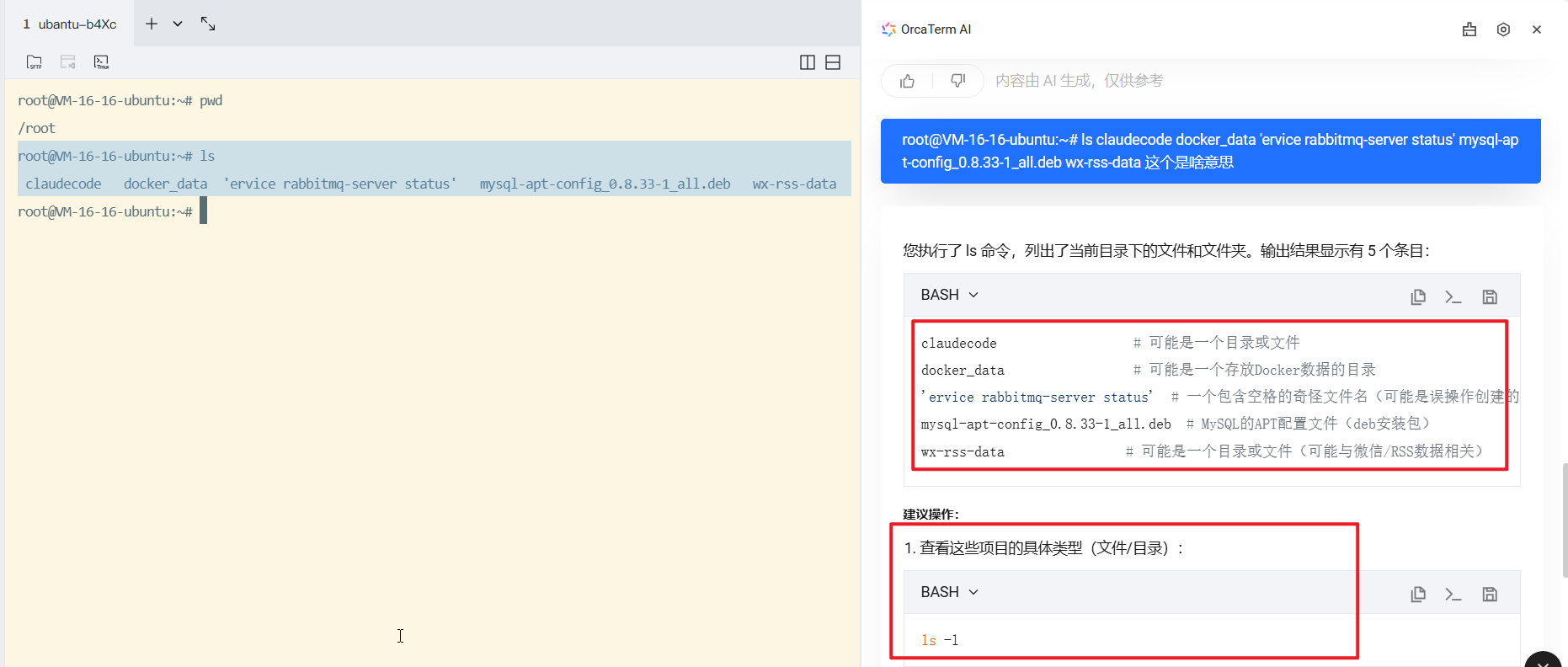Screen dimensions: 1568x667
Task: Click the 内容由 AI 生成 disclaimer text
Action: (1079, 81)
